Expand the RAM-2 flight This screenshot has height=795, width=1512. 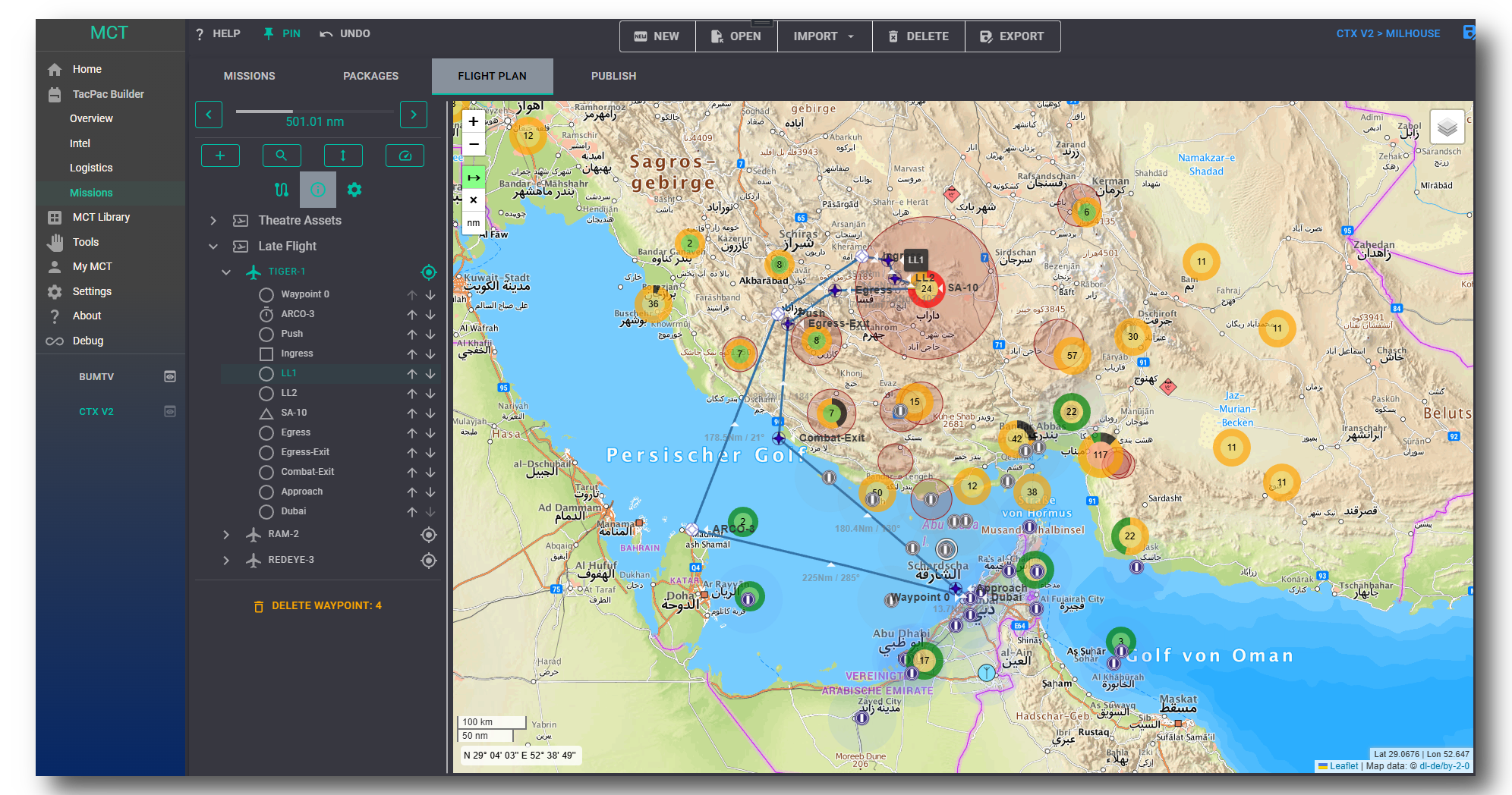[x=226, y=535]
